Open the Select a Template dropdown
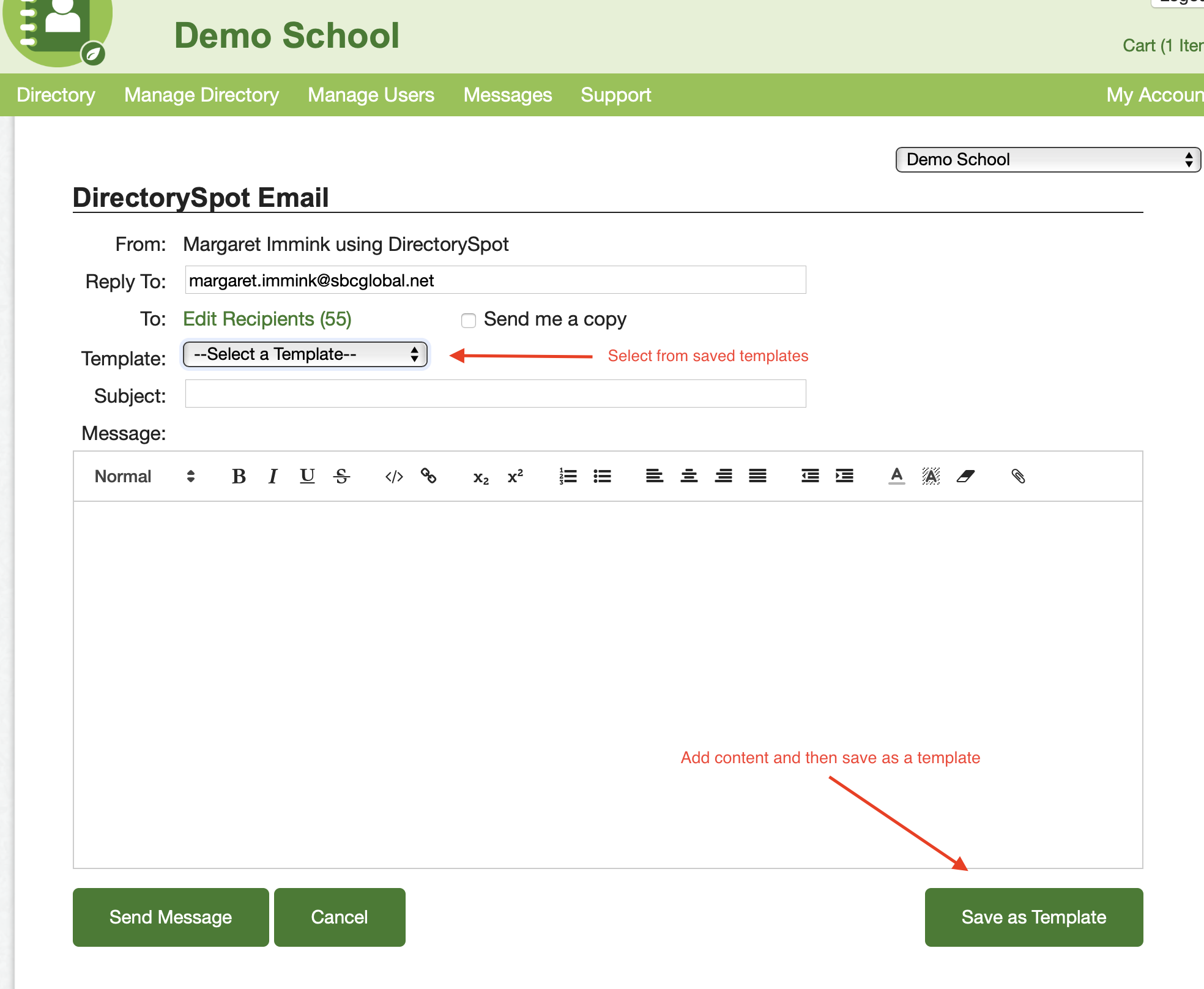Viewport: 1204px width, 989px height. [305, 354]
